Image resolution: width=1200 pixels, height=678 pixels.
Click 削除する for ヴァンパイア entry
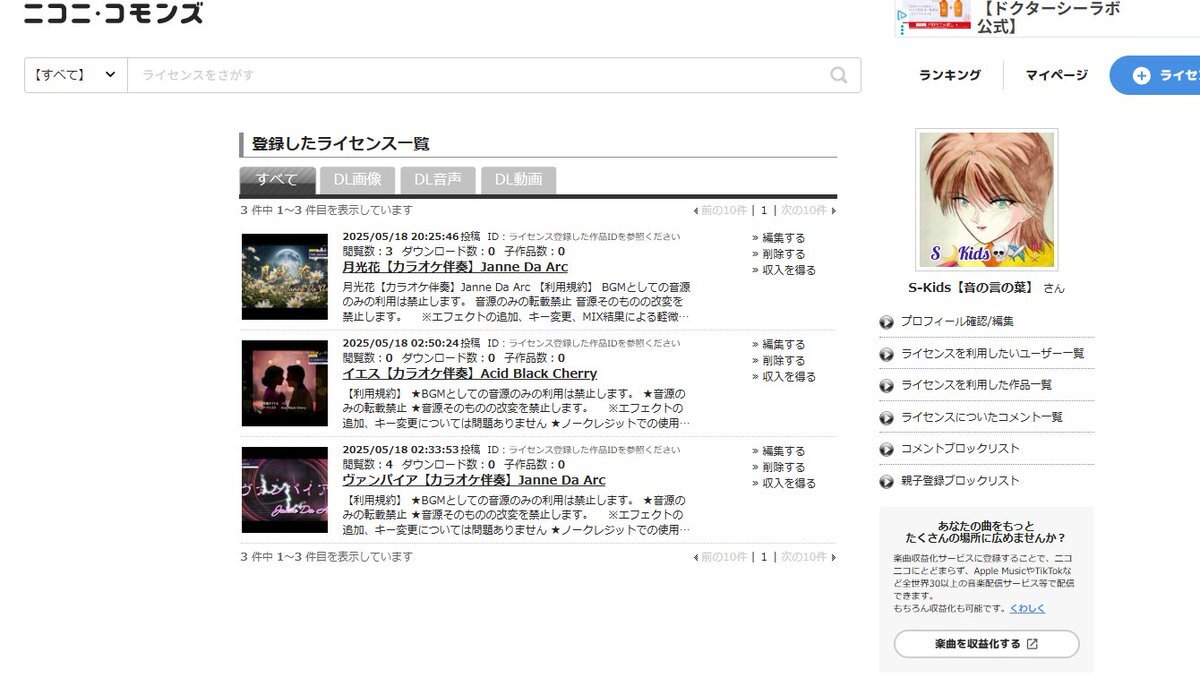coord(784,467)
